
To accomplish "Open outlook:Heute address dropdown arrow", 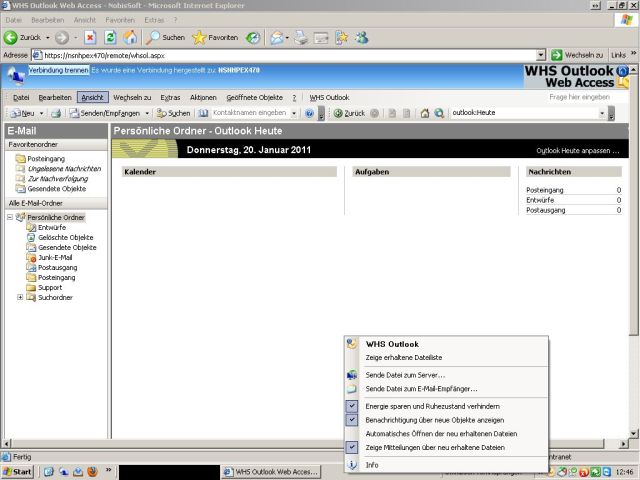I will [602, 113].
